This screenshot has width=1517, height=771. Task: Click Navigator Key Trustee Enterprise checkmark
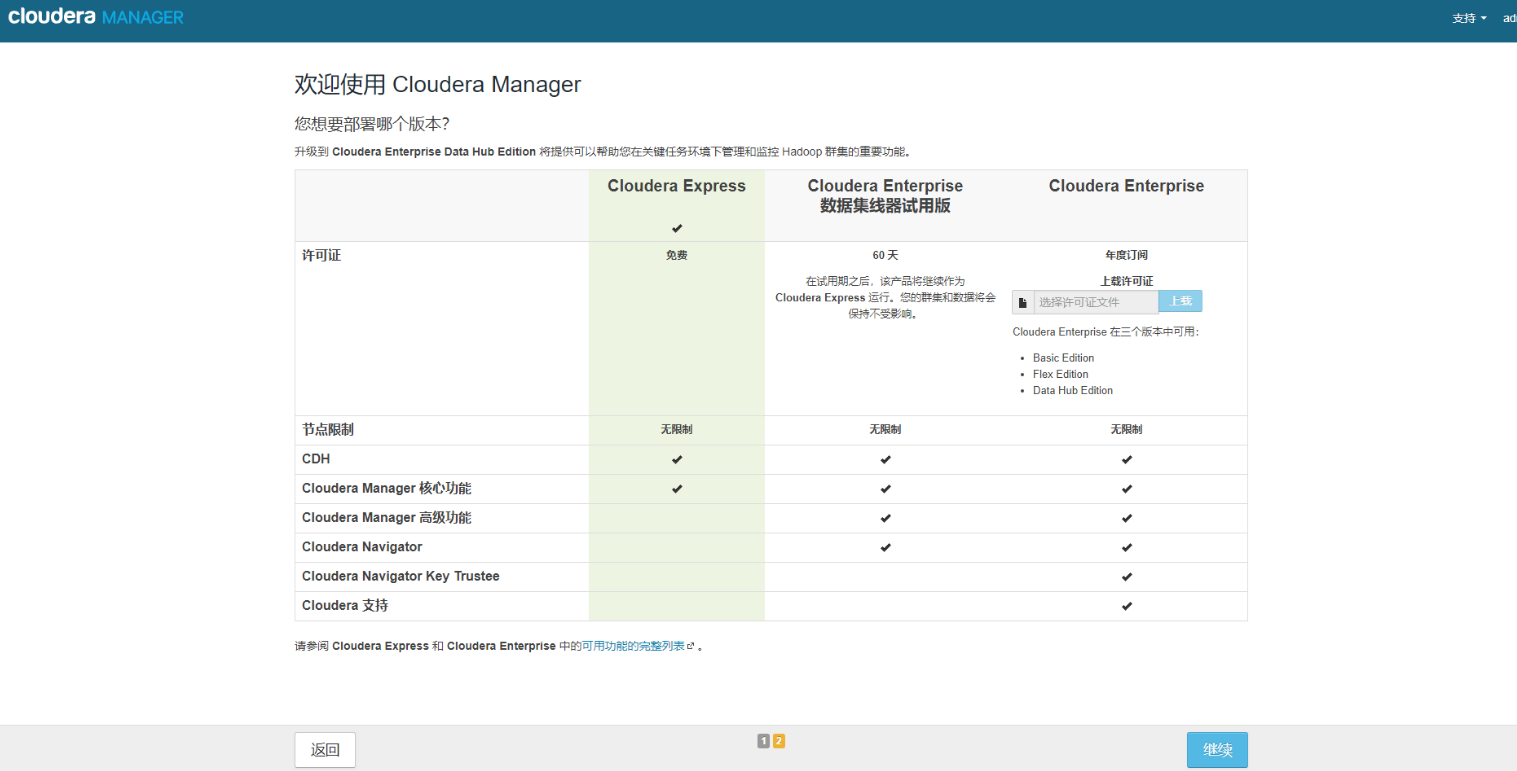tap(1127, 577)
